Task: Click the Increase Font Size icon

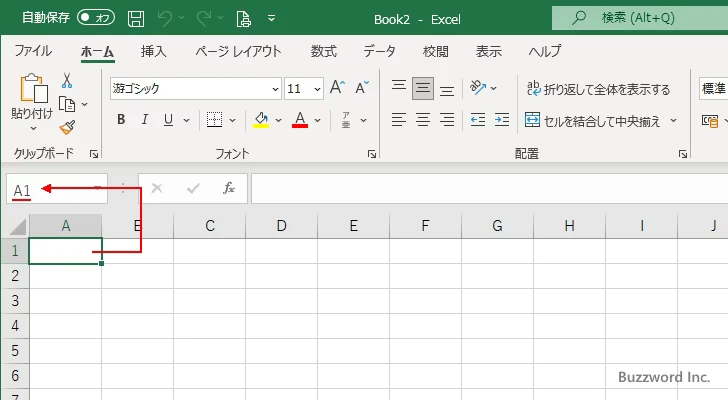Action: (338, 87)
